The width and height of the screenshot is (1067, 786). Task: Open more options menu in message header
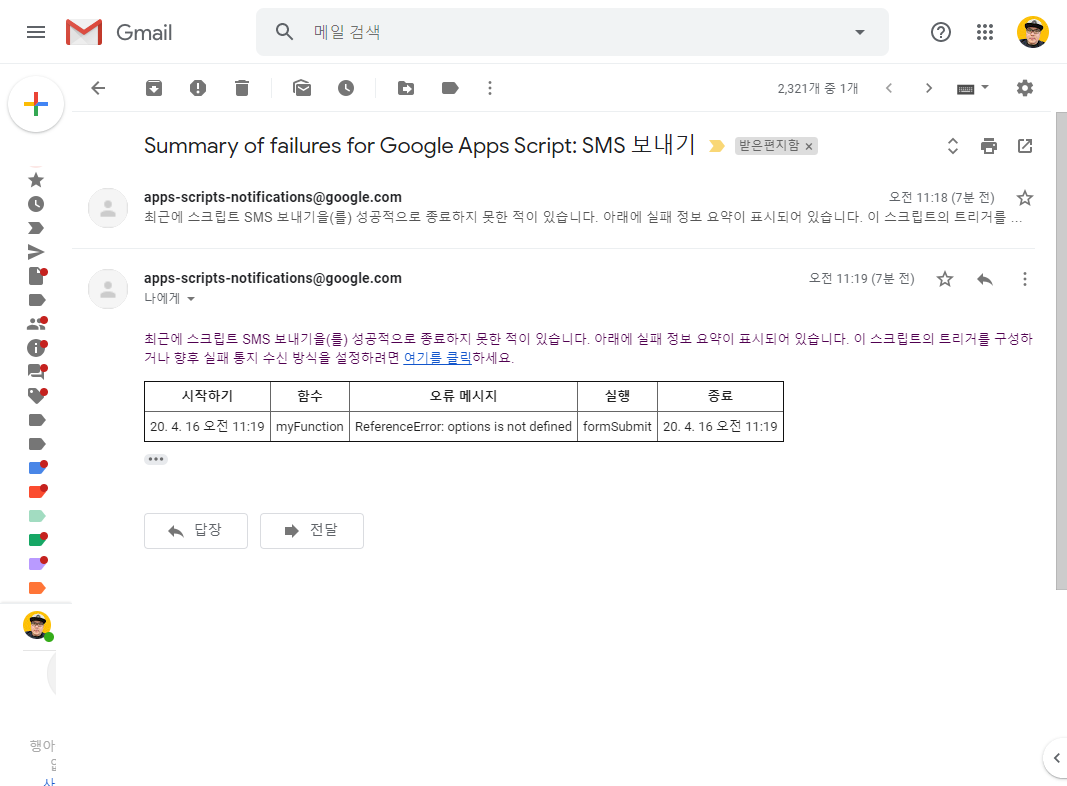click(1025, 279)
